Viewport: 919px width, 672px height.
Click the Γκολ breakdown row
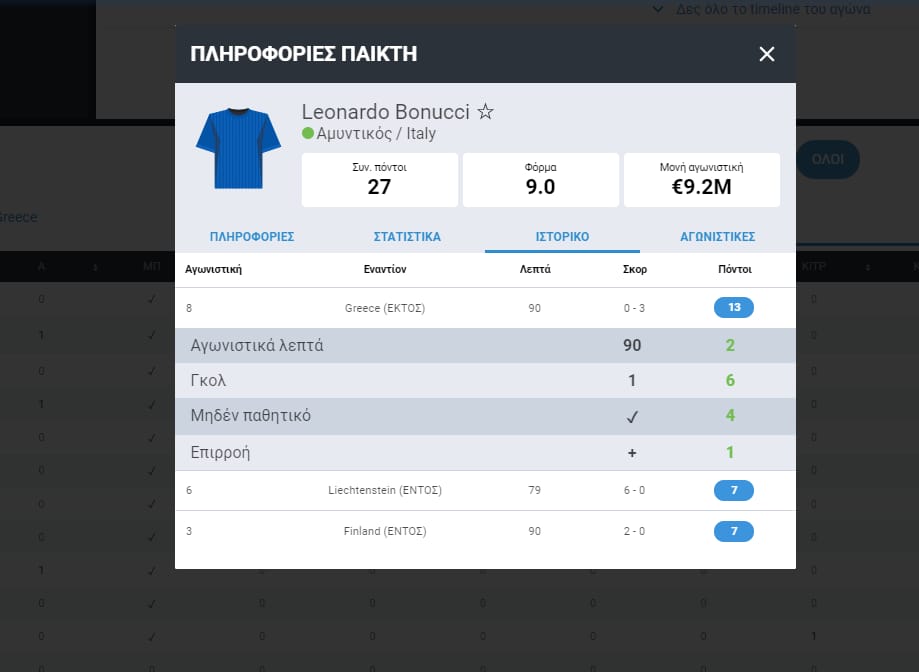pyautogui.click(x=485, y=381)
